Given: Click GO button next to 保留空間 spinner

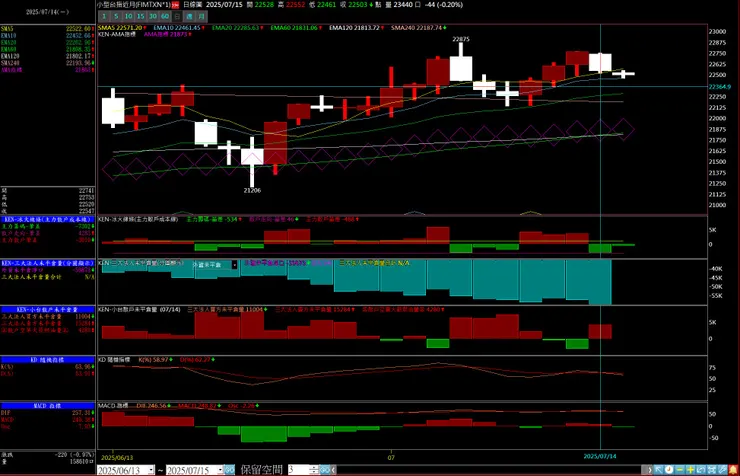Looking at the screenshot, I should [x=325, y=470].
